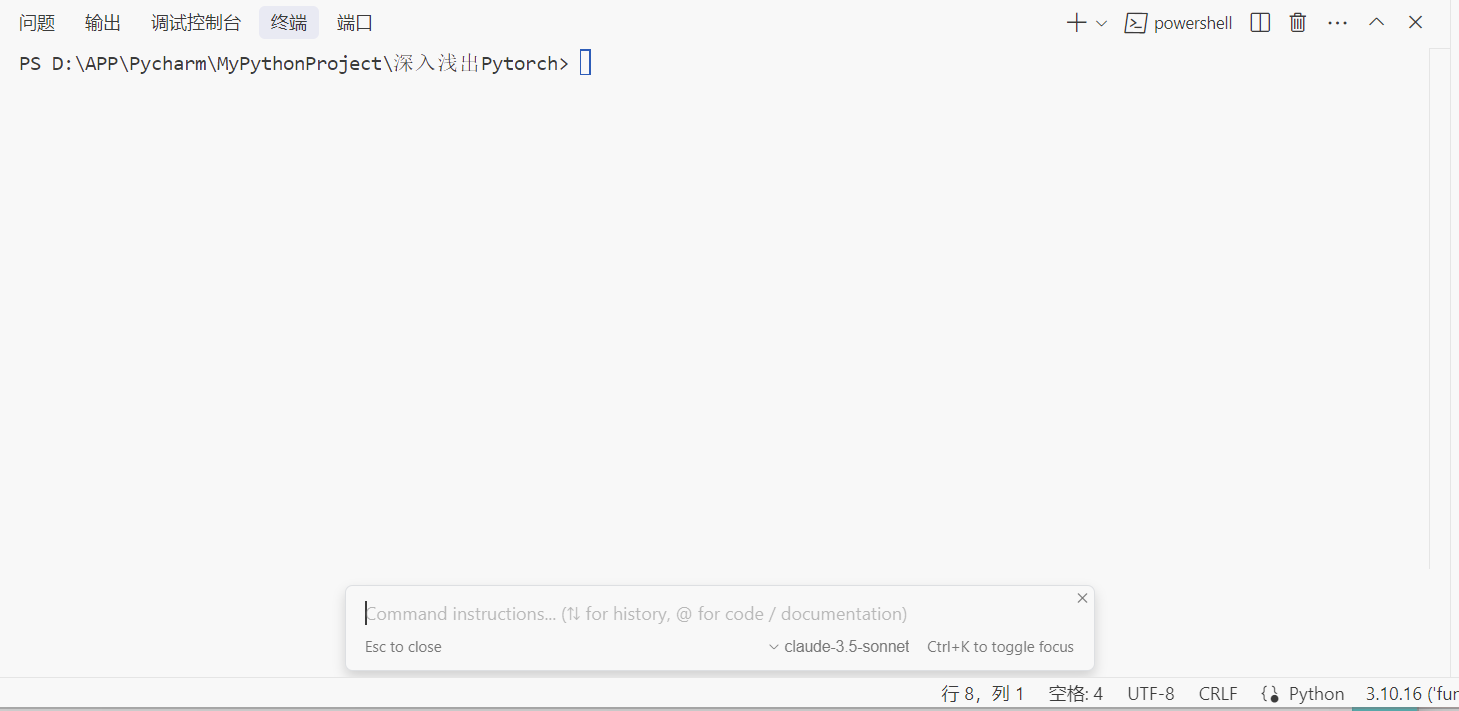Focus the terminal prompt cursor line

[586, 63]
